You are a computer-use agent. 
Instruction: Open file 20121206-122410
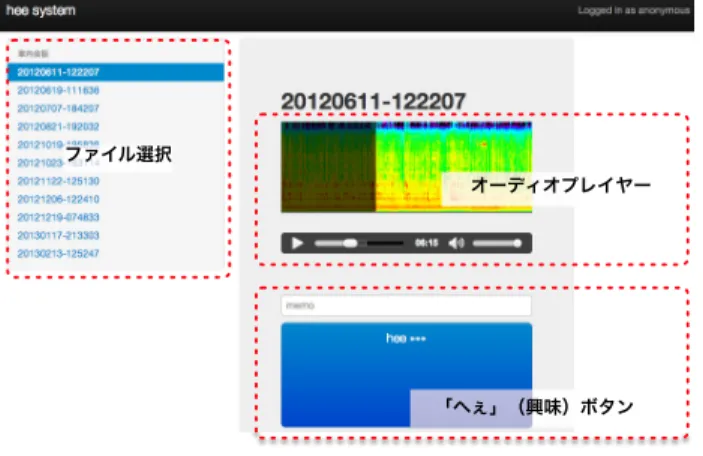(58, 199)
